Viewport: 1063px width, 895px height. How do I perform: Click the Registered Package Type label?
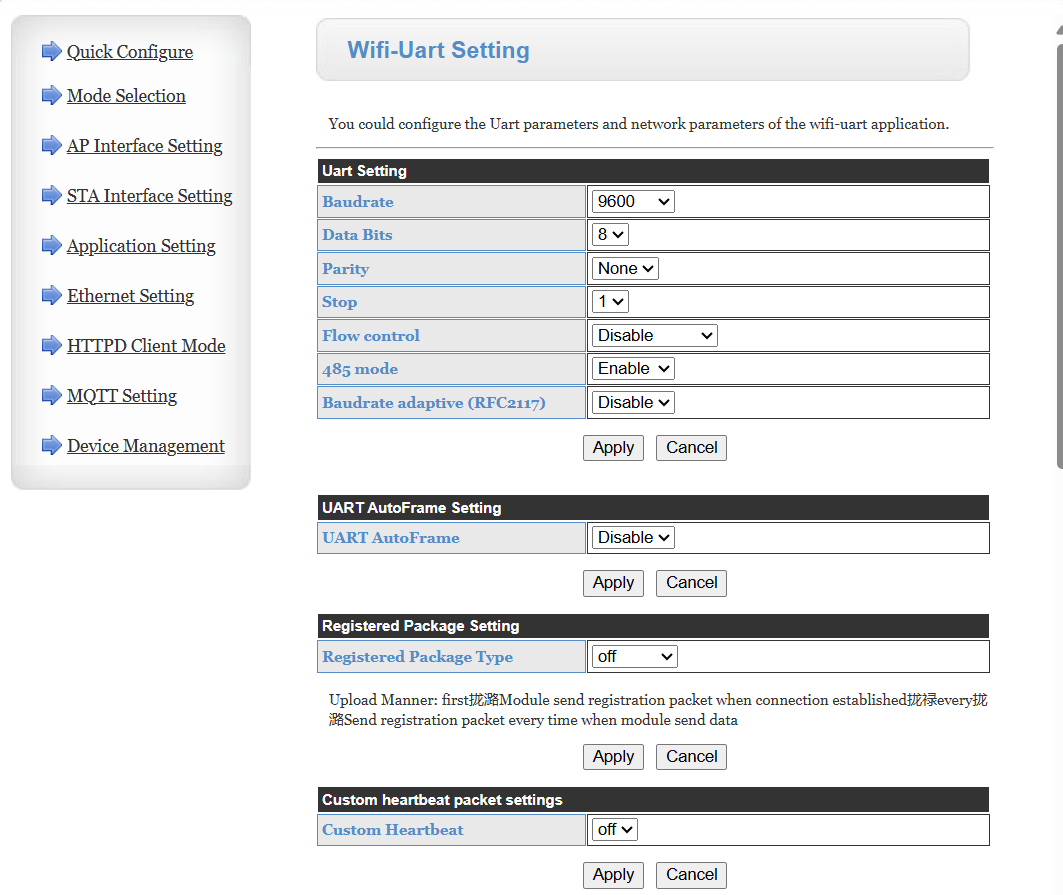coord(417,657)
